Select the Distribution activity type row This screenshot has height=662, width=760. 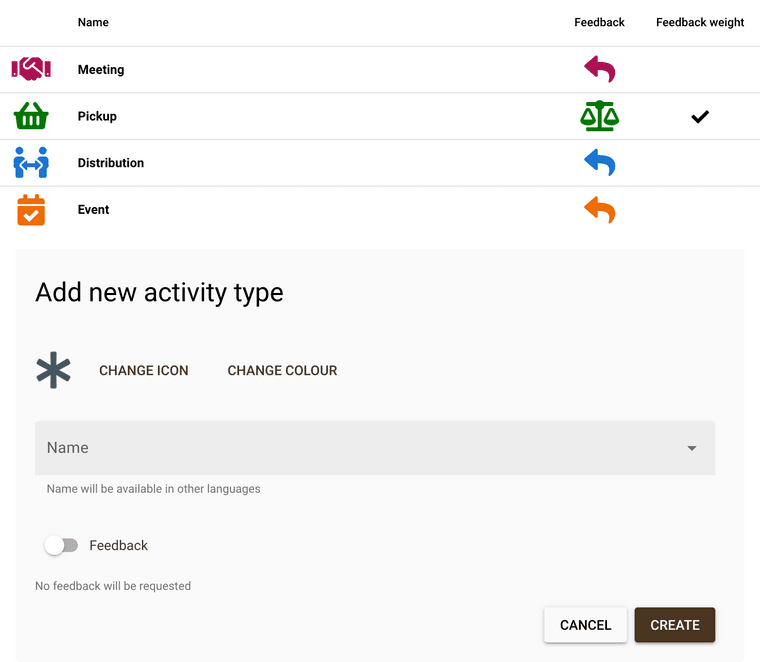pyautogui.click(x=380, y=163)
